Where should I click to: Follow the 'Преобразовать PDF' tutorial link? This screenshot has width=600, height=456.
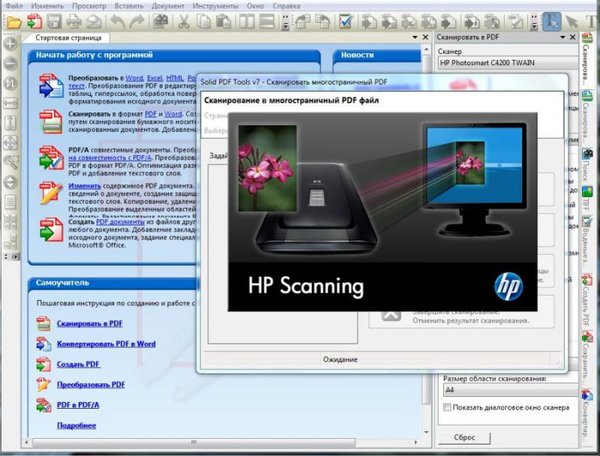91,384
